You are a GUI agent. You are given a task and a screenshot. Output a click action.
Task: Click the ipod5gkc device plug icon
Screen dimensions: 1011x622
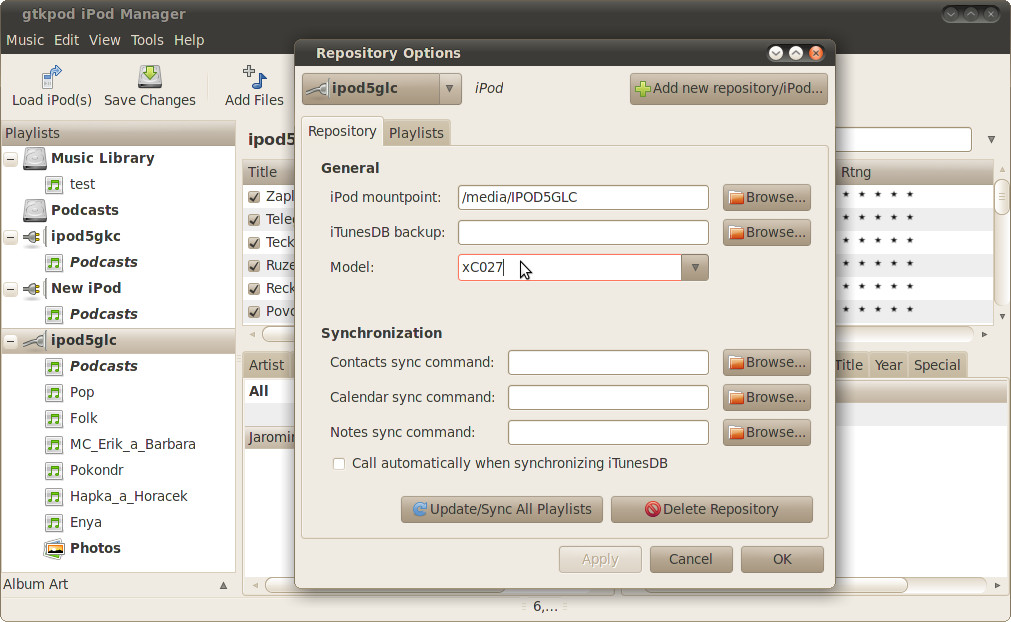33,237
